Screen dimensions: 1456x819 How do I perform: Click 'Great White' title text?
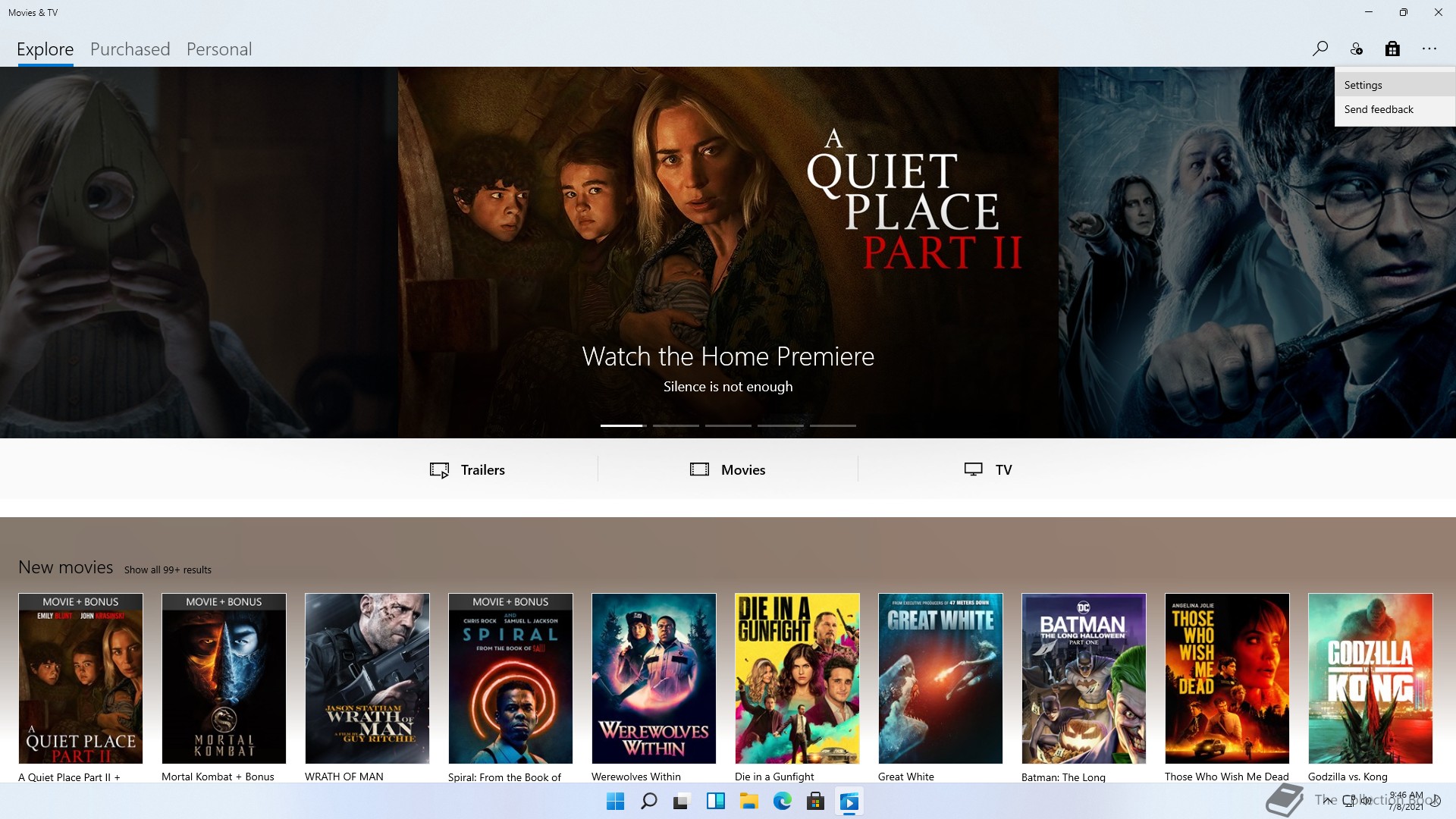coord(906,777)
